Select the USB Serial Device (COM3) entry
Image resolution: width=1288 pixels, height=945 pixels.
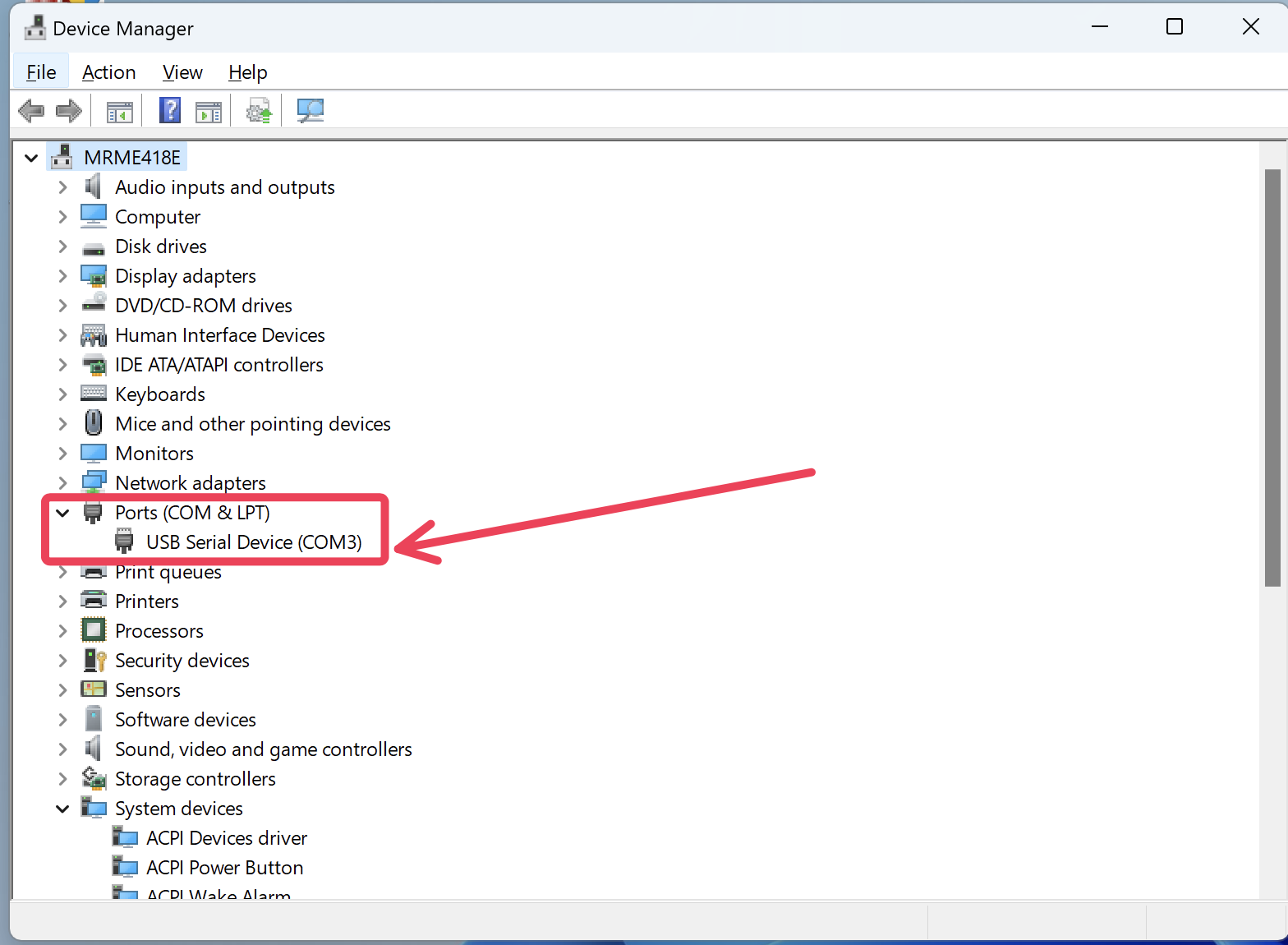click(253, 542)
